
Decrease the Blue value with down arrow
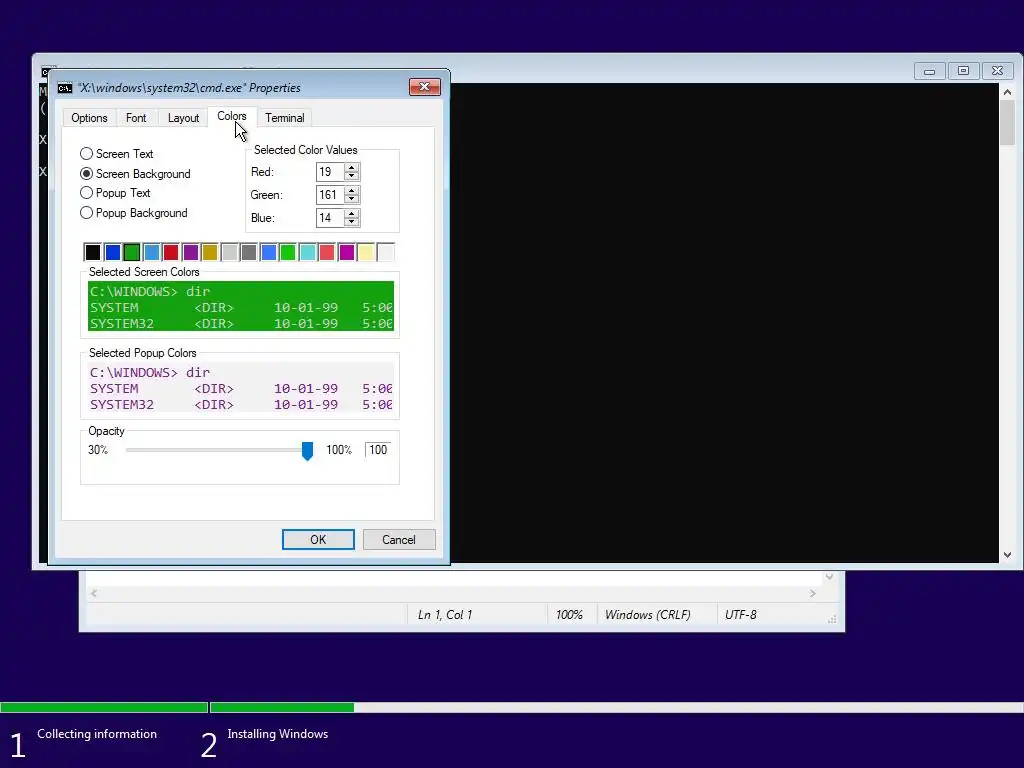pos(352,222)
